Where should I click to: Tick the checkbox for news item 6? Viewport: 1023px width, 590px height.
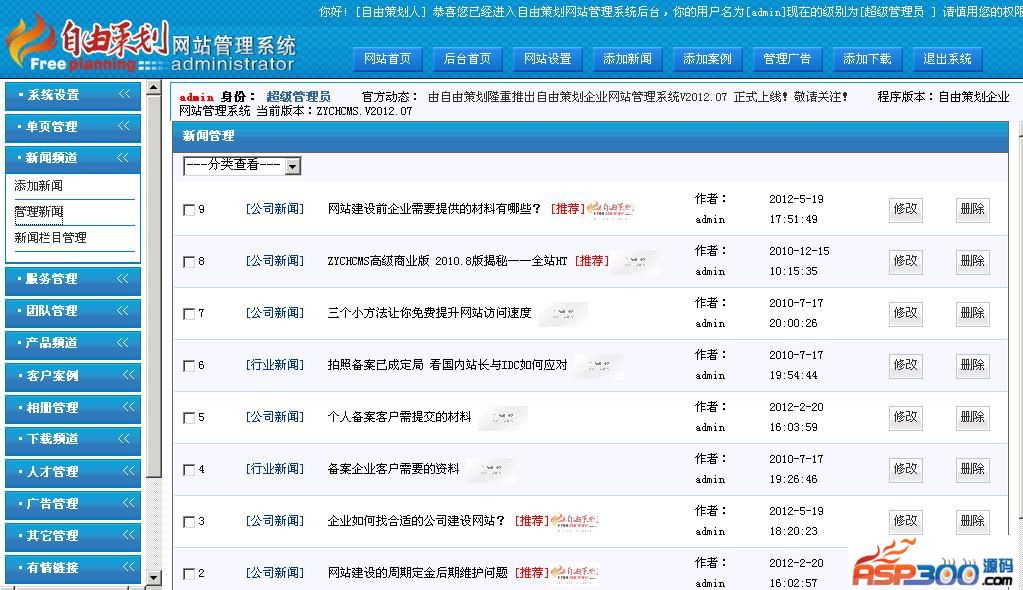pyautogui.click(x=189, y=366)
